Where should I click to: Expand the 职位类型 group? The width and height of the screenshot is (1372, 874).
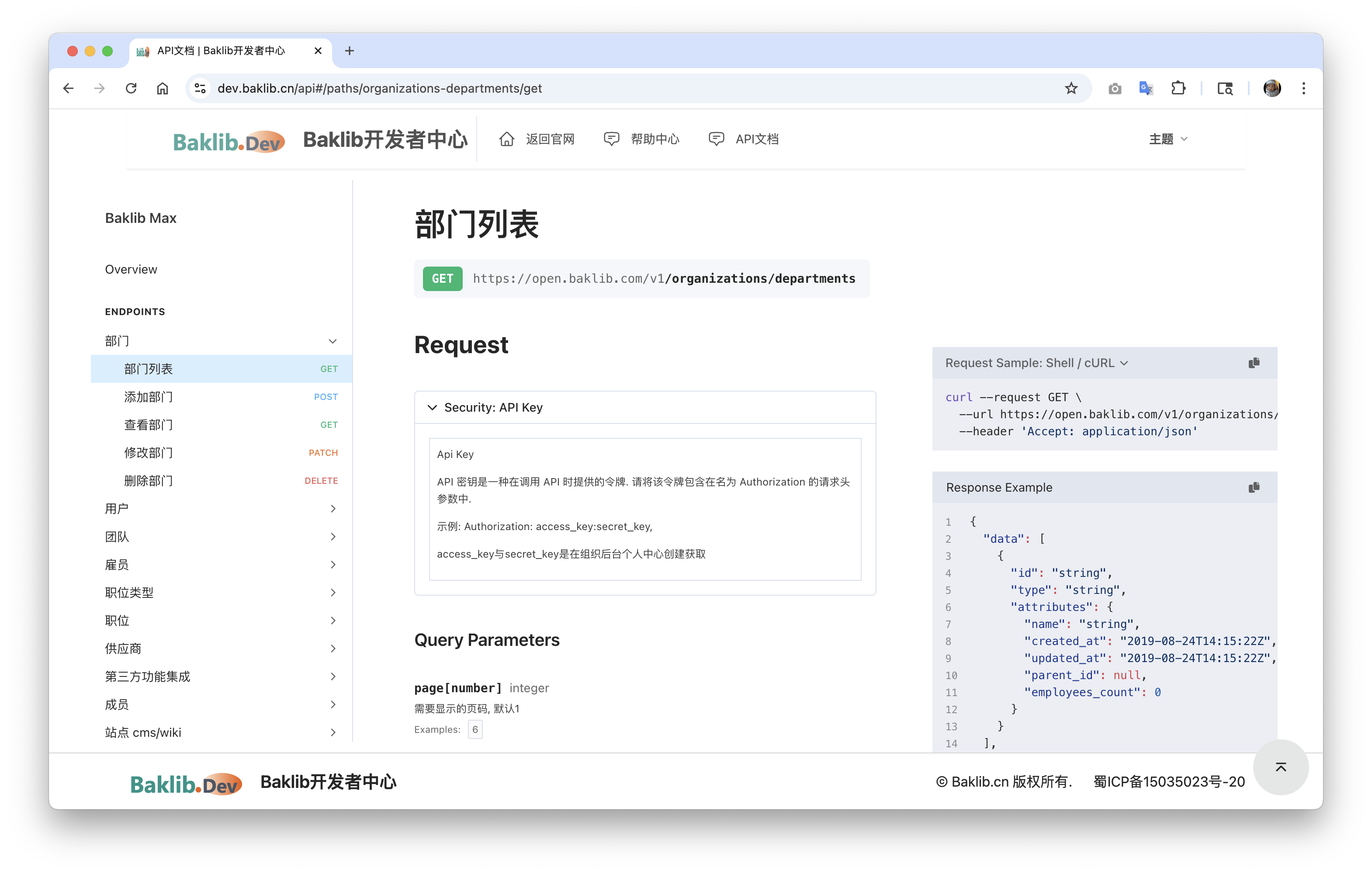(221, 592)
